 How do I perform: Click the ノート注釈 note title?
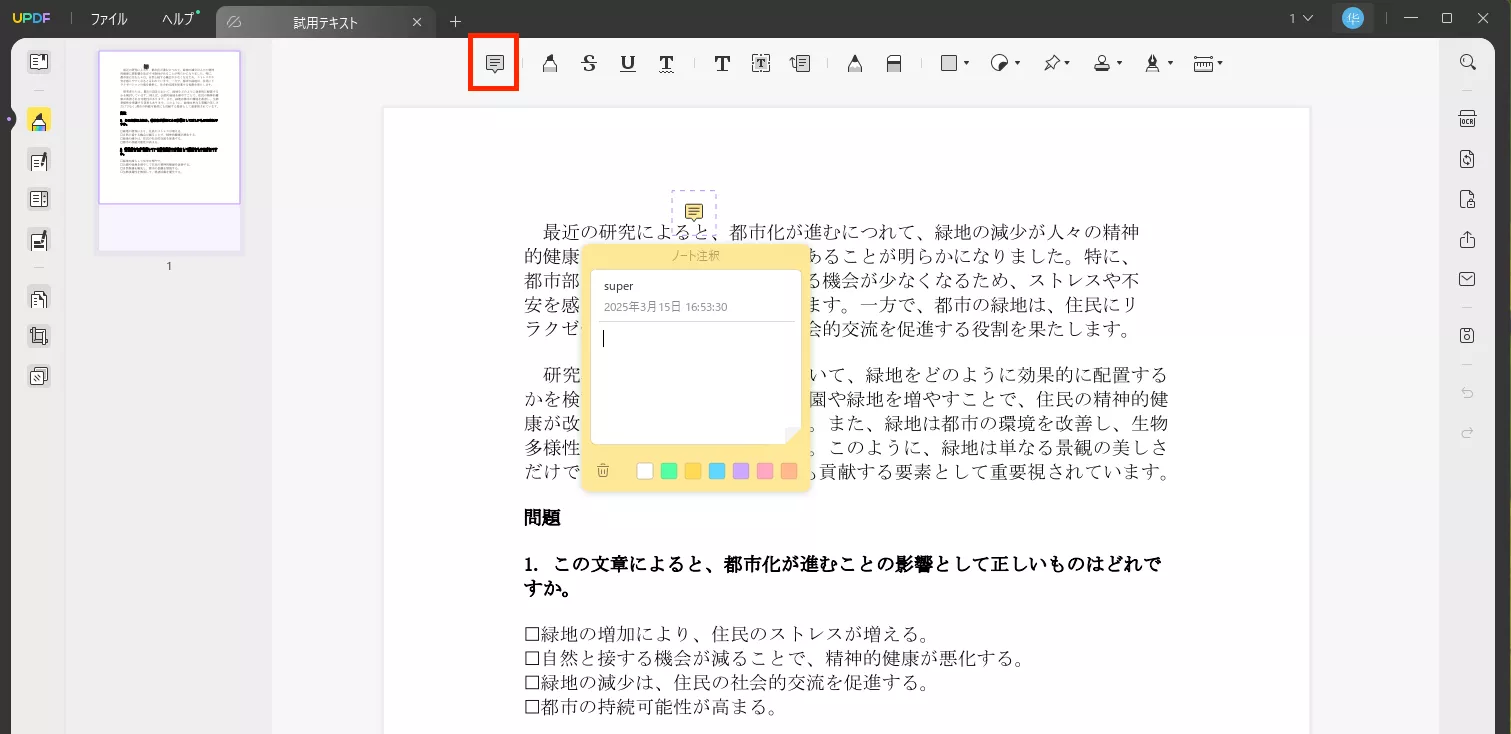pos(696,255)
